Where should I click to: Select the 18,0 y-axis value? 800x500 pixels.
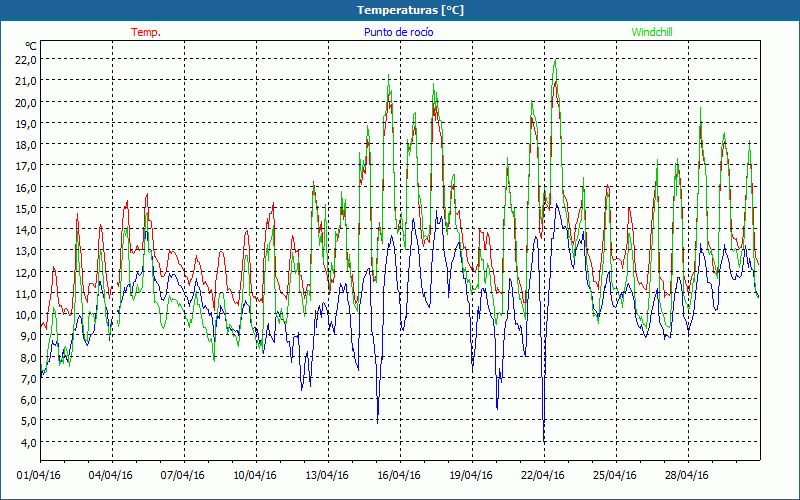(27, 144)
